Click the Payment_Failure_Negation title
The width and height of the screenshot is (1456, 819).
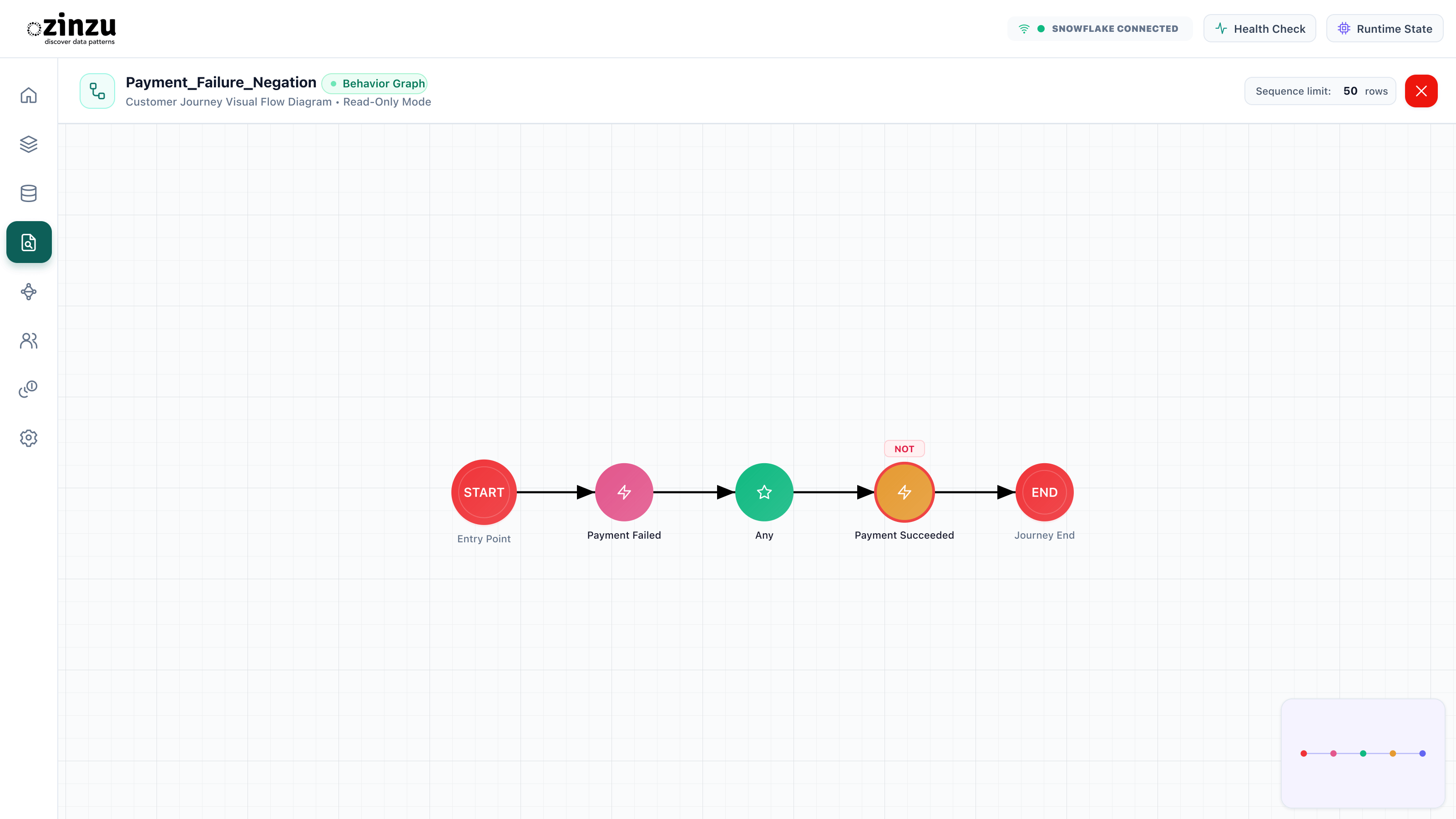click(221, 82)
